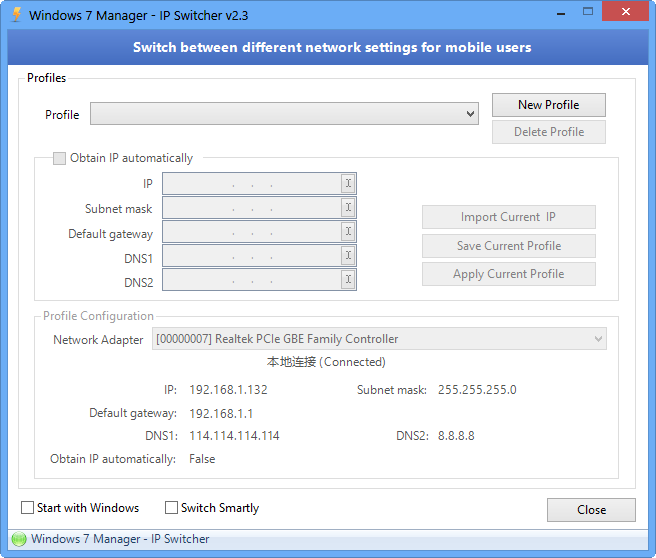This screenshot has width=656, height=558.
Task: Click the IP value 192.168.1.132
Action: [x=228, y=390]
